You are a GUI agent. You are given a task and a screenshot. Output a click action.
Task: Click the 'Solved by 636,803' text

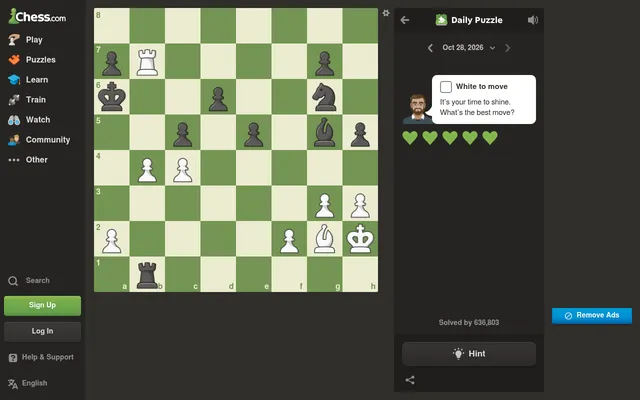coord(469,322)
